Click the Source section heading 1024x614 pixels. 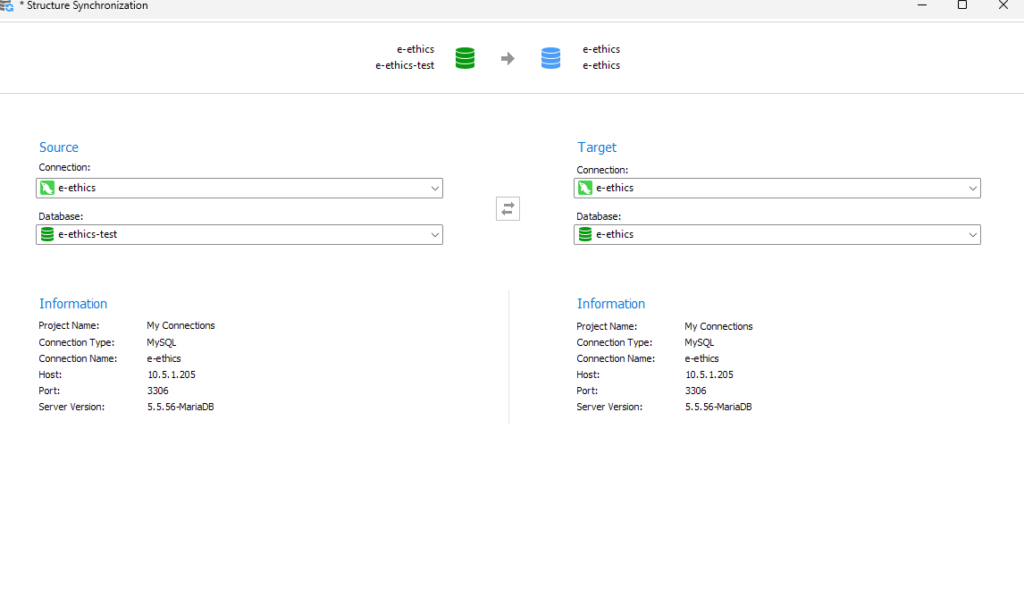pyautogui.click(x=59, y=147)
